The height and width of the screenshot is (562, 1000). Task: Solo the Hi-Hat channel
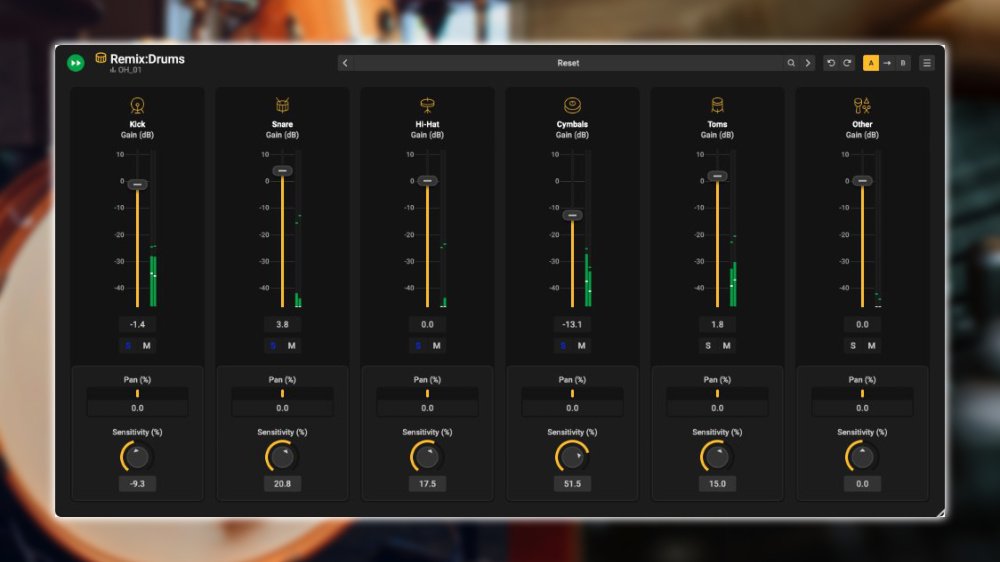click(418, 346)
